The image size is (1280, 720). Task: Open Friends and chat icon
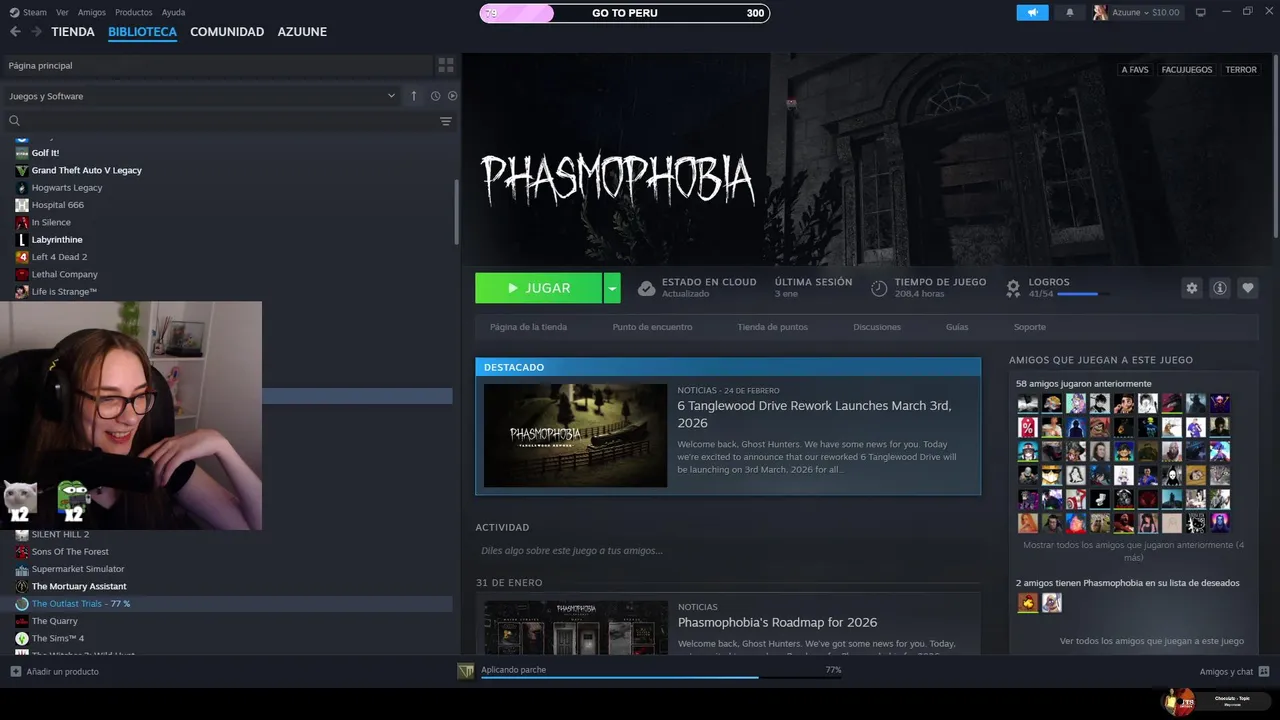pyautogui.click(x=1264, y=672)
